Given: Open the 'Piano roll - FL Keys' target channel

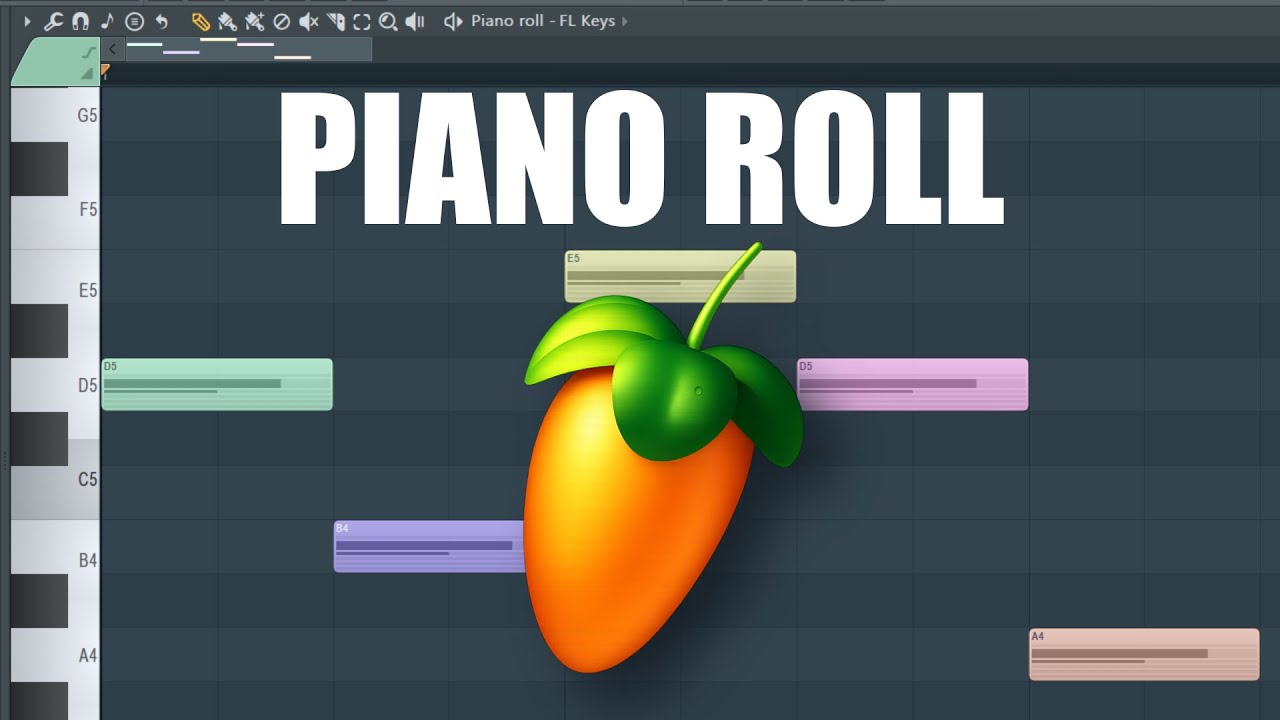Looking at the screenshot, I should click(x=543, y=21).
